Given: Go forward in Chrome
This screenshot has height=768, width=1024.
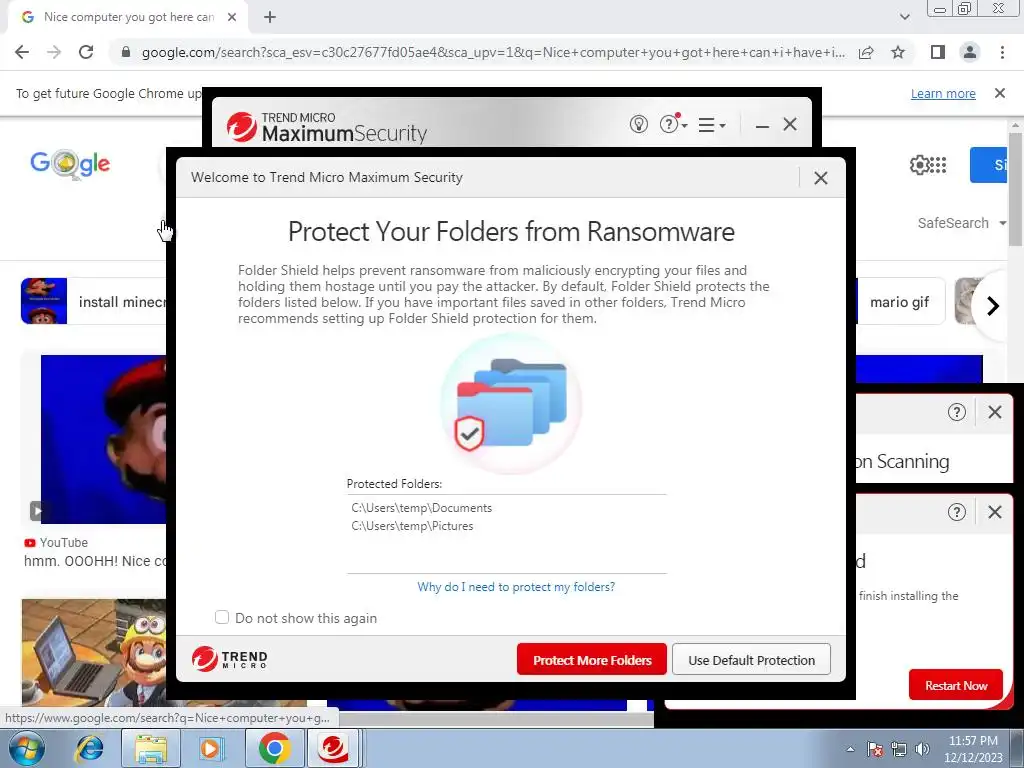Looking at the screenshot, I should click(x=54, y=52).
